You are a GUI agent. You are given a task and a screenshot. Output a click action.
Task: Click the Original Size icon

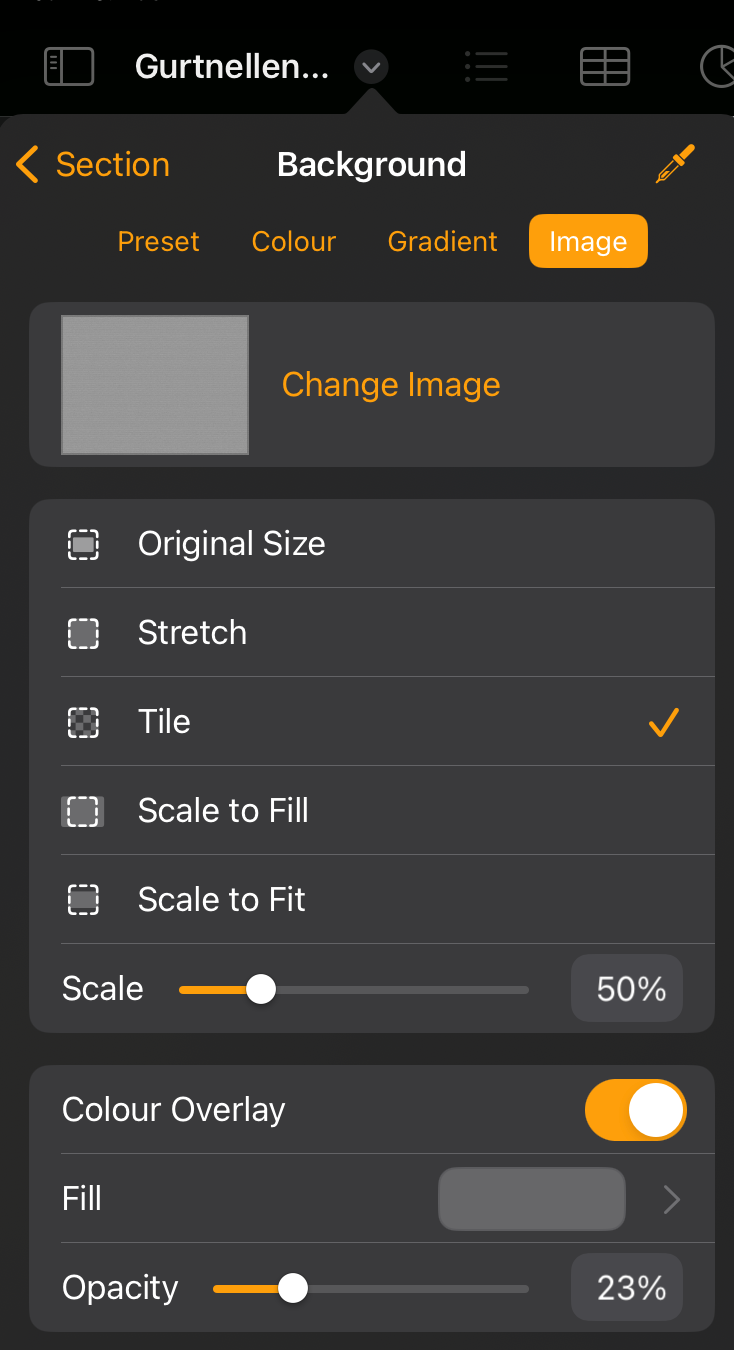click(x=83, y=544)
